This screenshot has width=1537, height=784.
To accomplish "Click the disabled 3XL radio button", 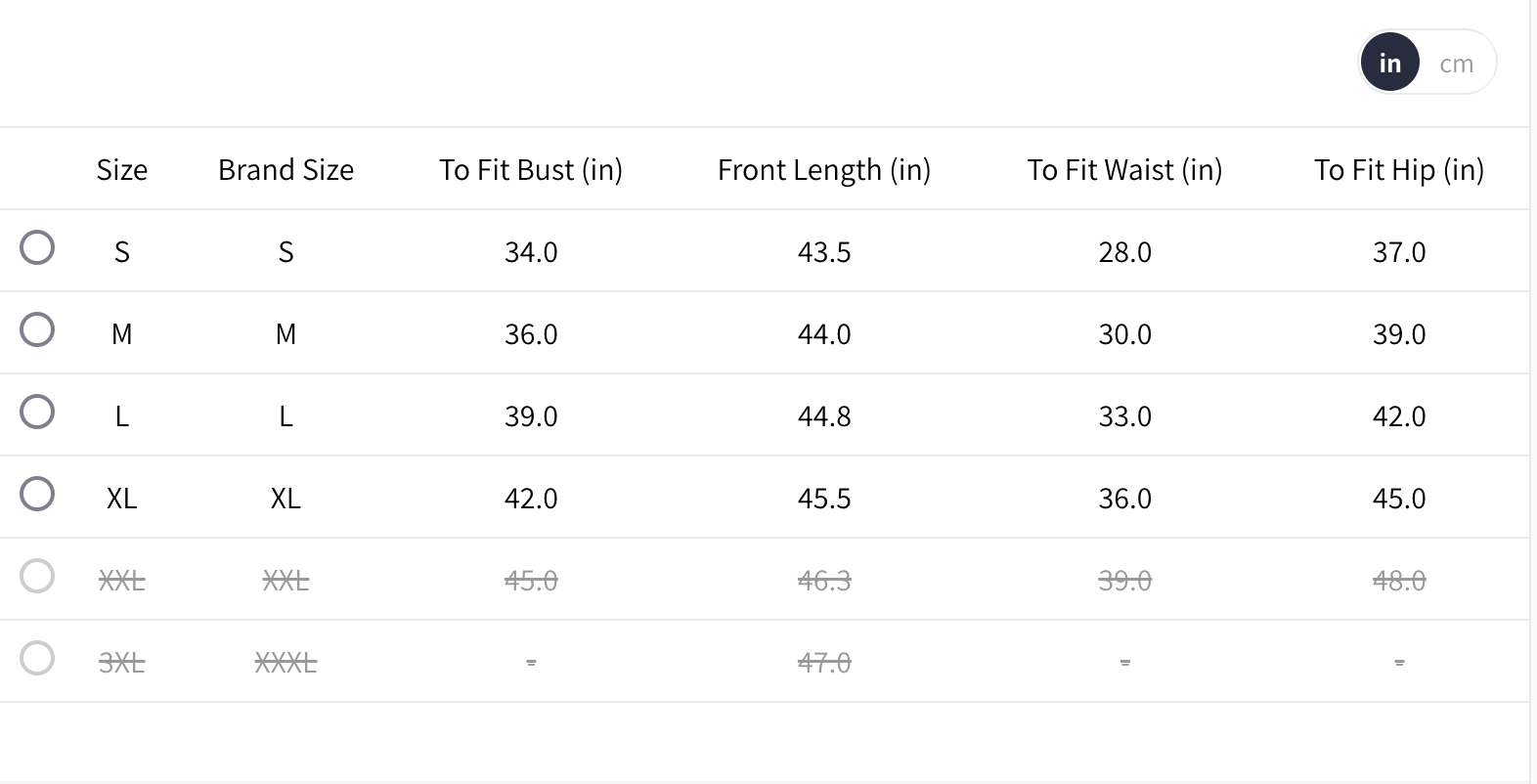I will point(37,659).
